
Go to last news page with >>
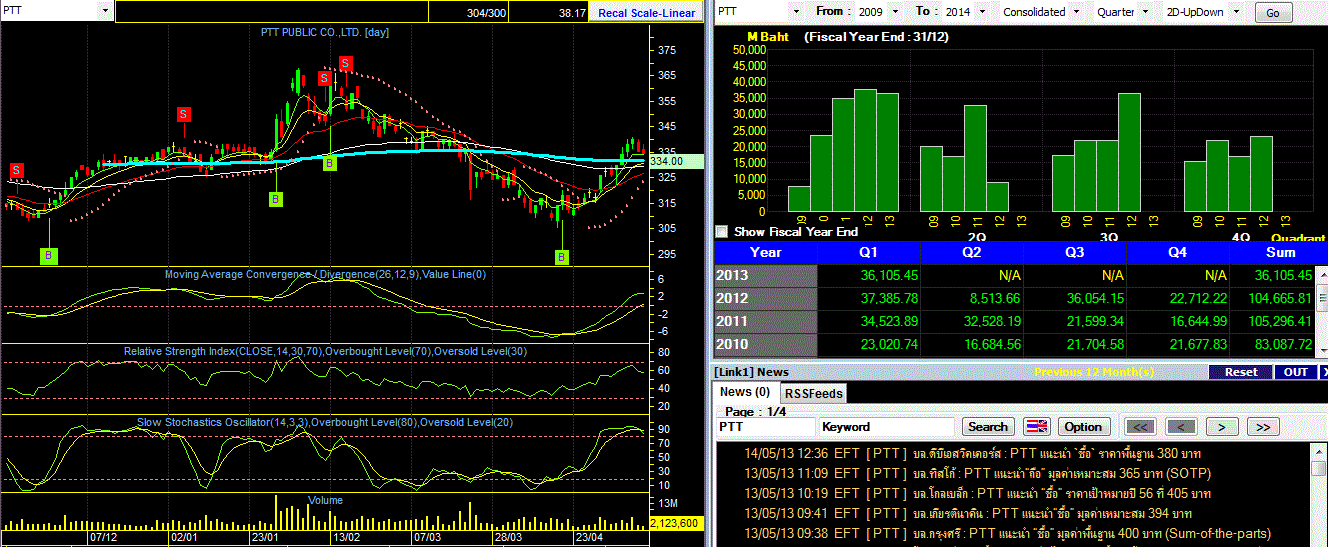click(1263, 427)
